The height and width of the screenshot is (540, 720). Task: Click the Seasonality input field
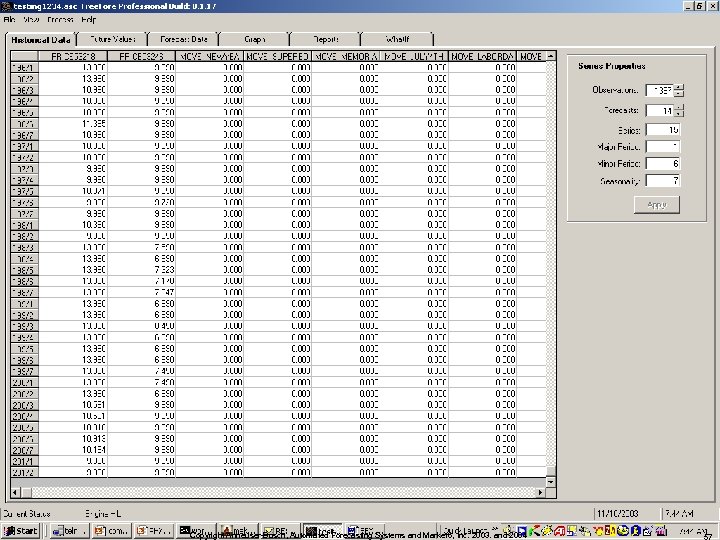tap(663, 180)
